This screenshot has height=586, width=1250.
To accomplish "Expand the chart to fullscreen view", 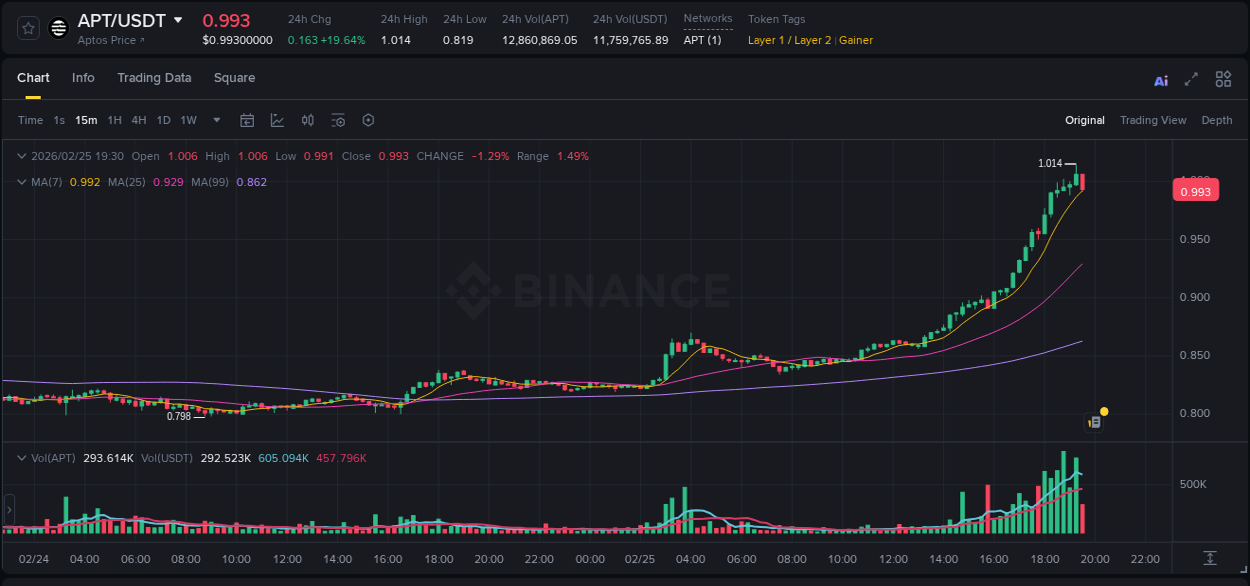I will point(1191,79).
